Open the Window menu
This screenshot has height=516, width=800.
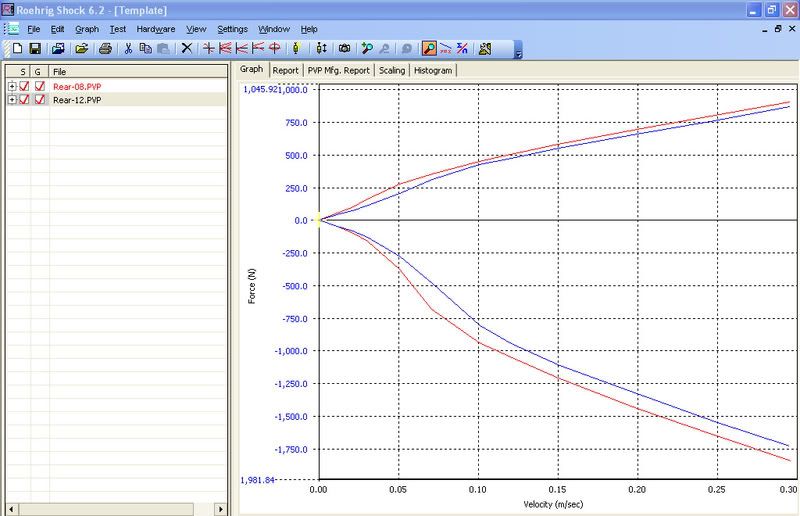pyautogui.click(x=274, y=29)
